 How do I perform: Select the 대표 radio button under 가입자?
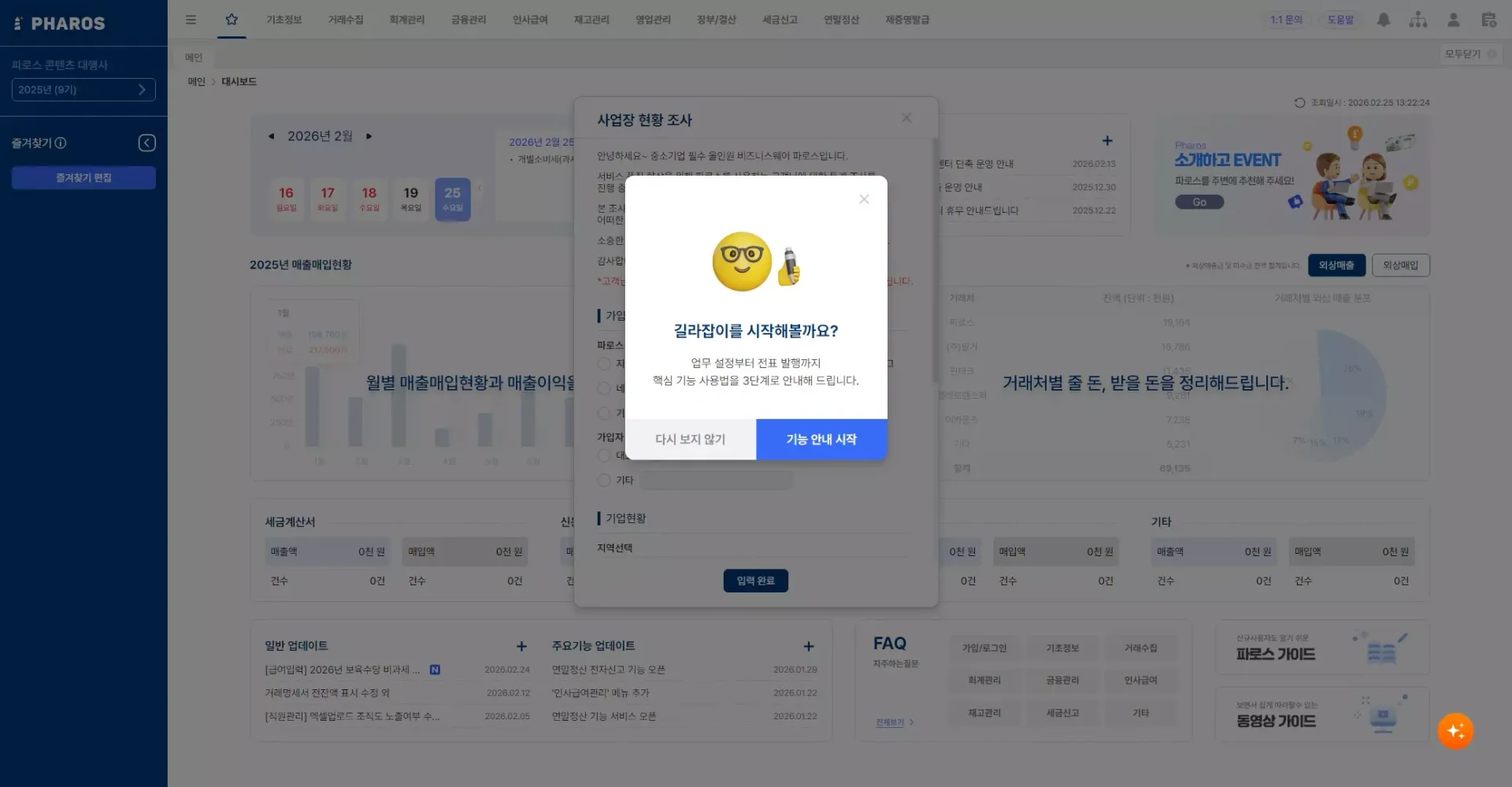(603, 455)
